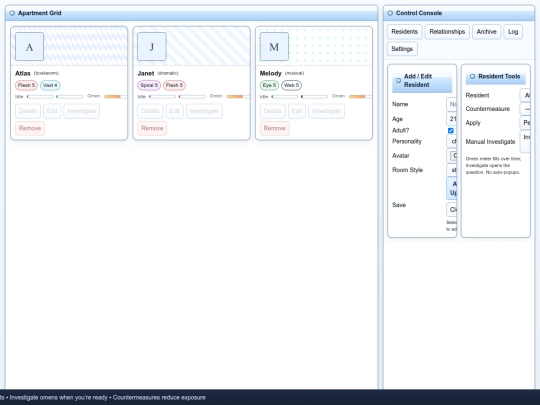
Task: Click the Manual Investigate button
Action: [x=525, y=142]
